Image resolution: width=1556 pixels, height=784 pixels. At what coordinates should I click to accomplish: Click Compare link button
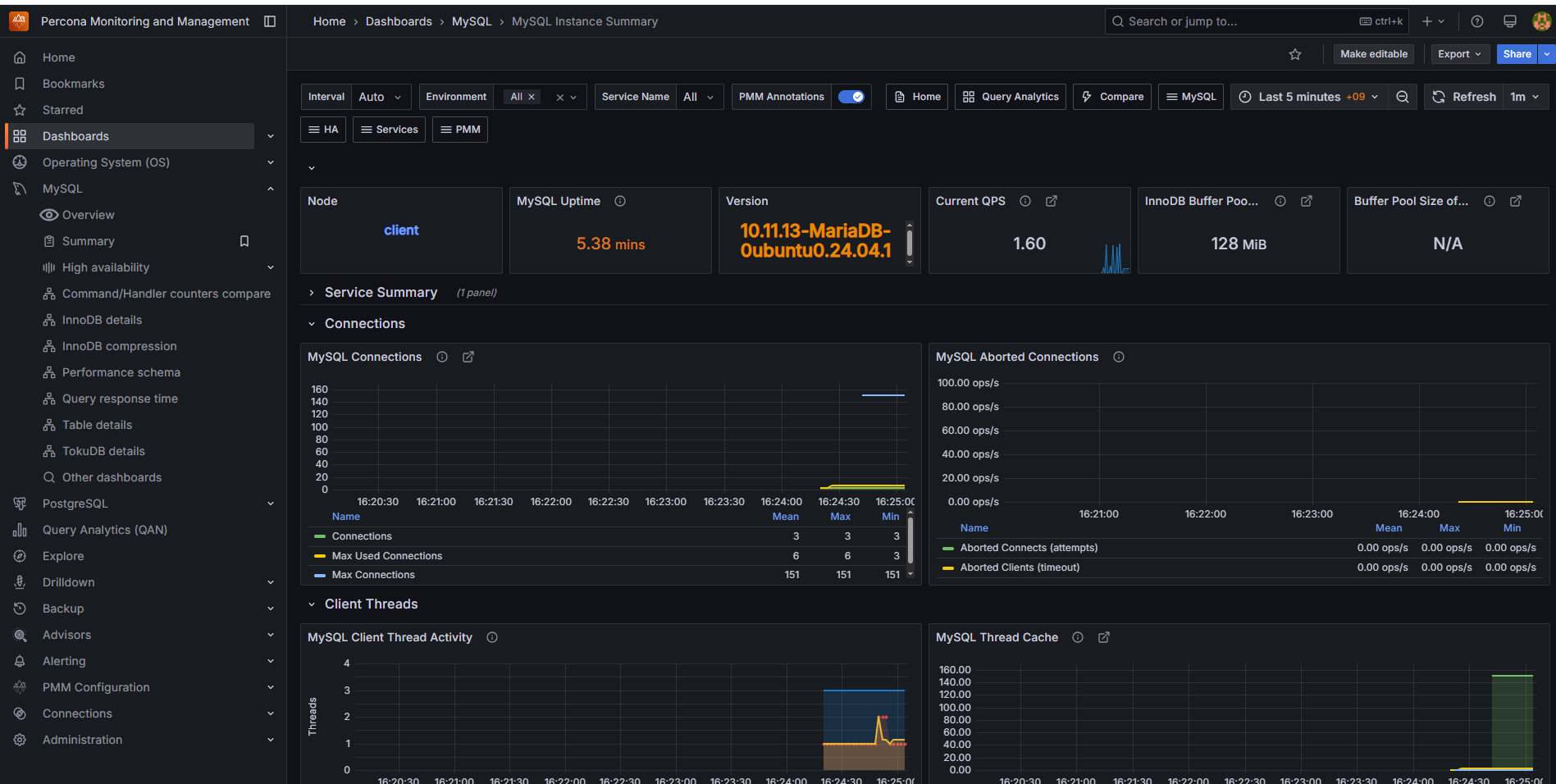coord(1112,97)
